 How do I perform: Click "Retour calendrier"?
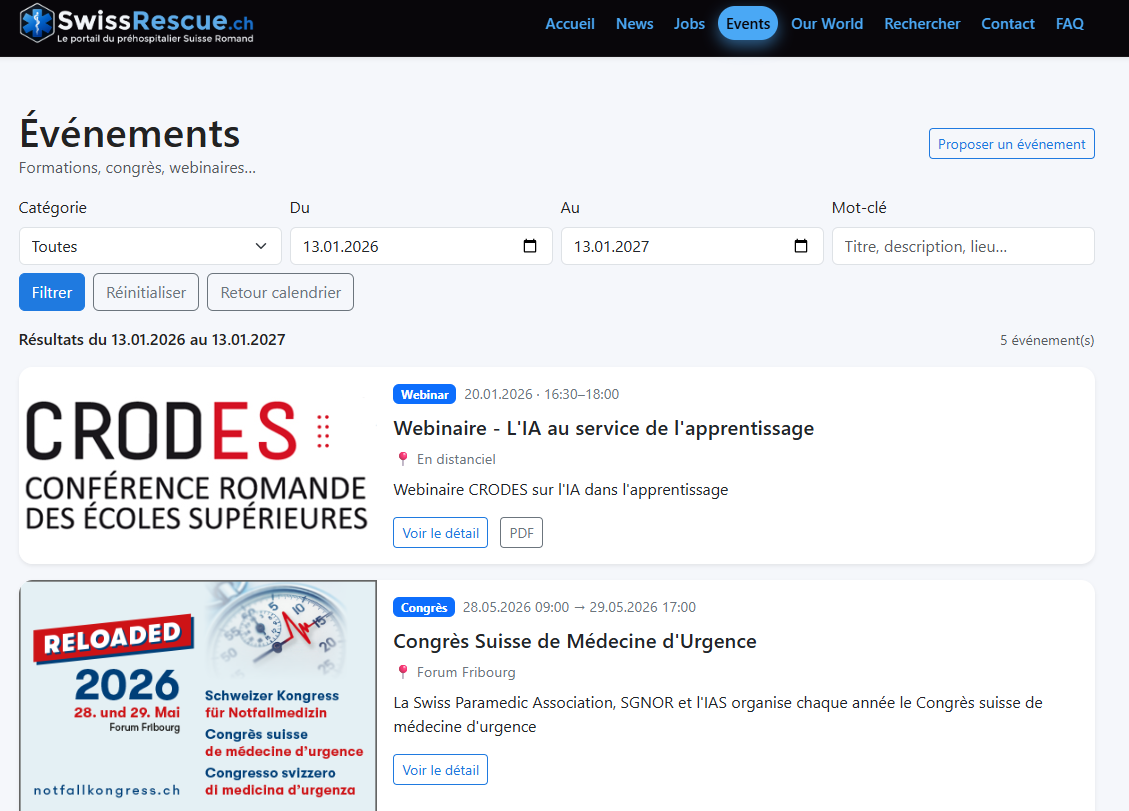point(280,292)
